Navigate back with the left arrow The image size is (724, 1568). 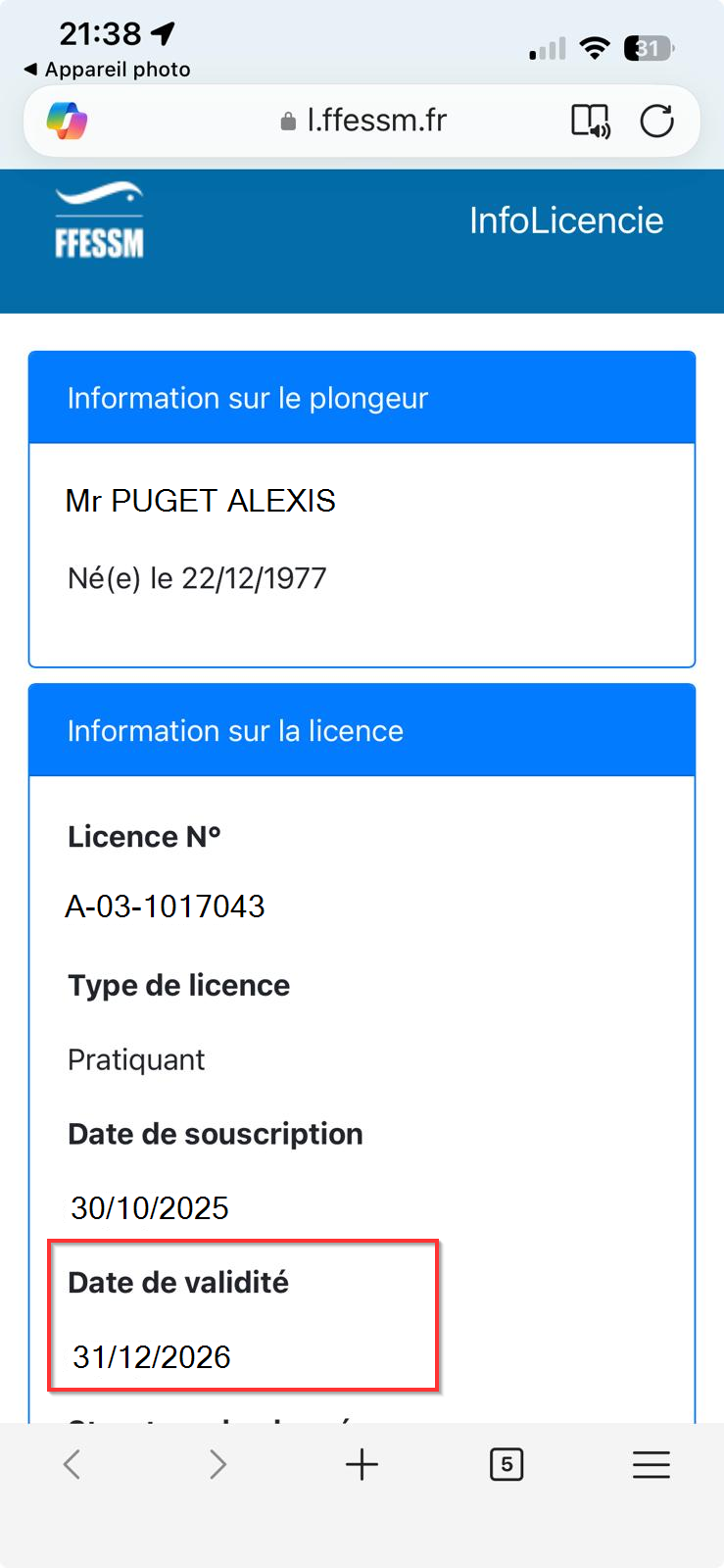click(72, 1464)
